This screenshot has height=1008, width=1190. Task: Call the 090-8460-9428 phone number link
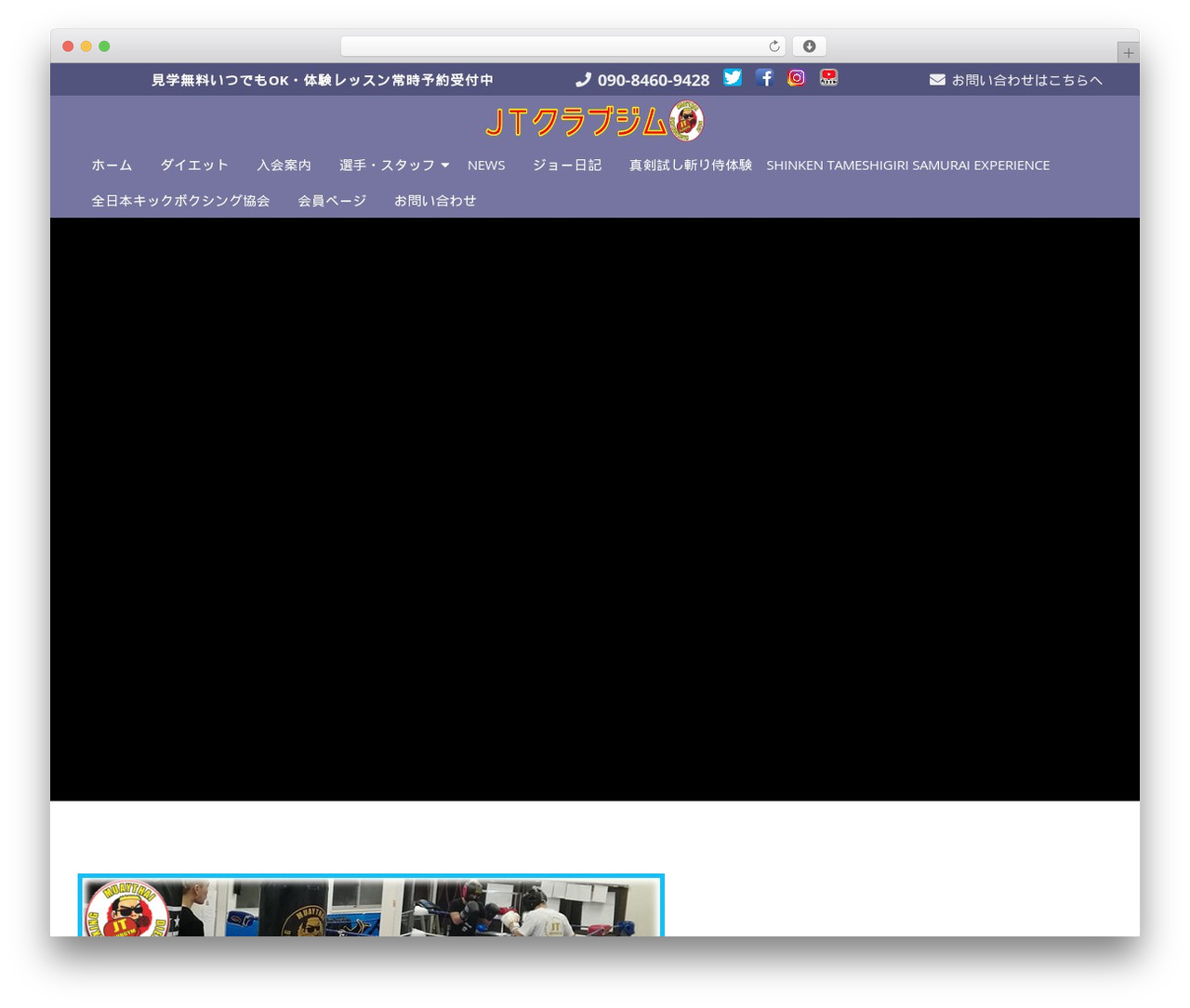tap(654, 80)
